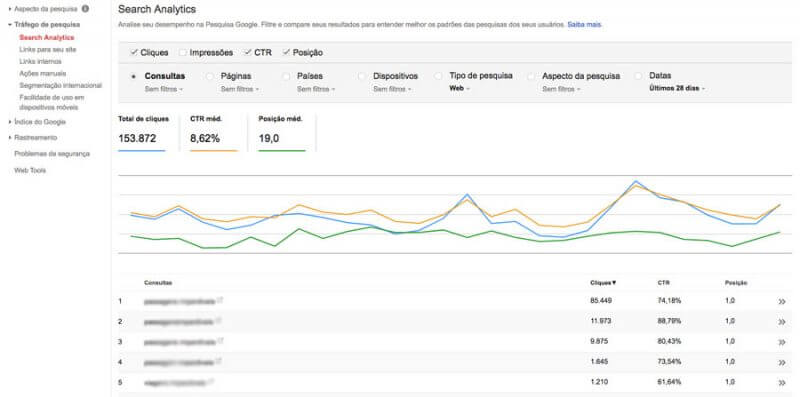This screenshot has width=800, height=397.
Task: Click the blurred query text in row 3
Action: pyautogui.click(x=179, y=342)
